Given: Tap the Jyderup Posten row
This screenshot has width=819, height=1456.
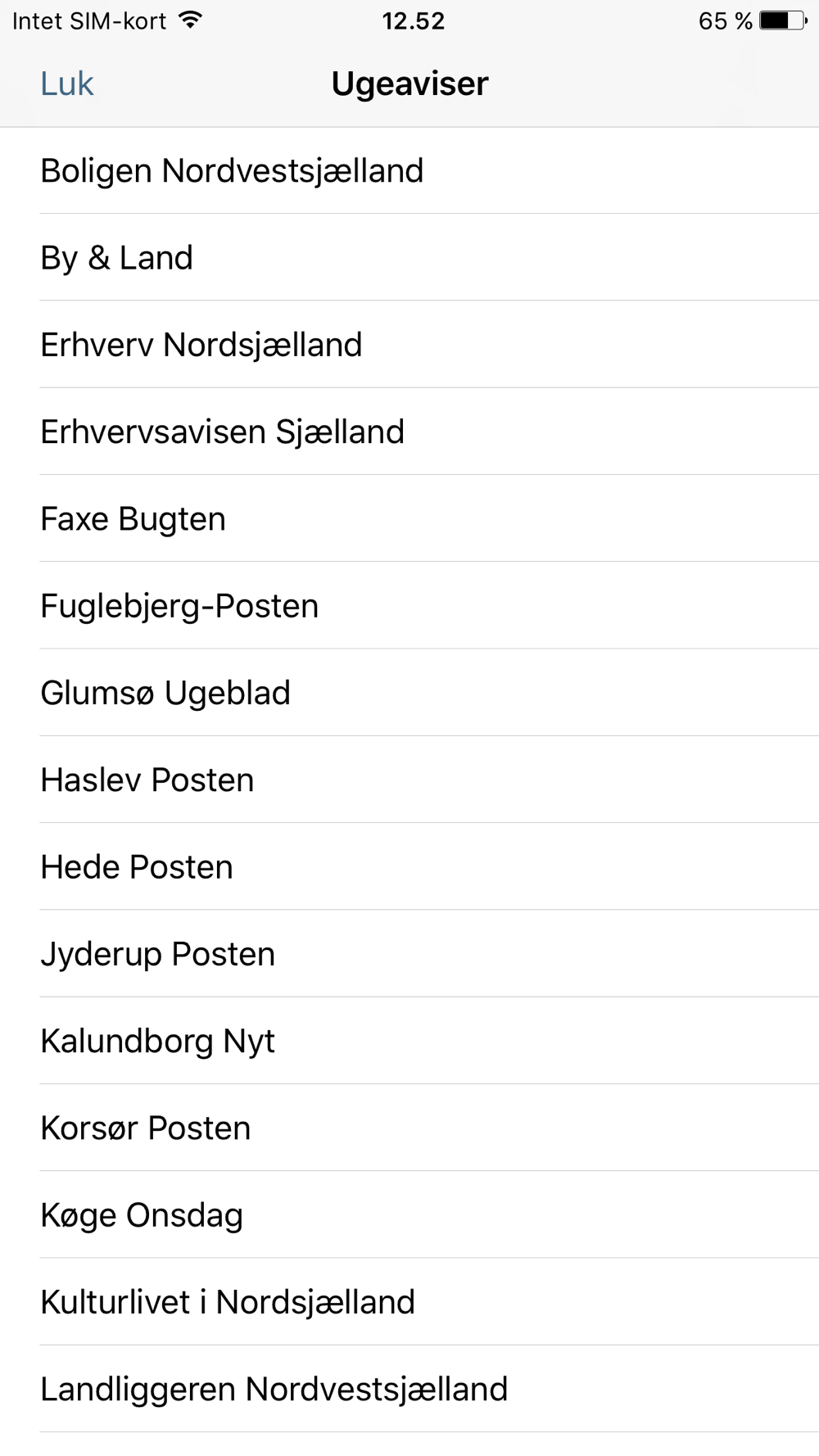Looking at the screenshot, I should (x=158, y=954).
